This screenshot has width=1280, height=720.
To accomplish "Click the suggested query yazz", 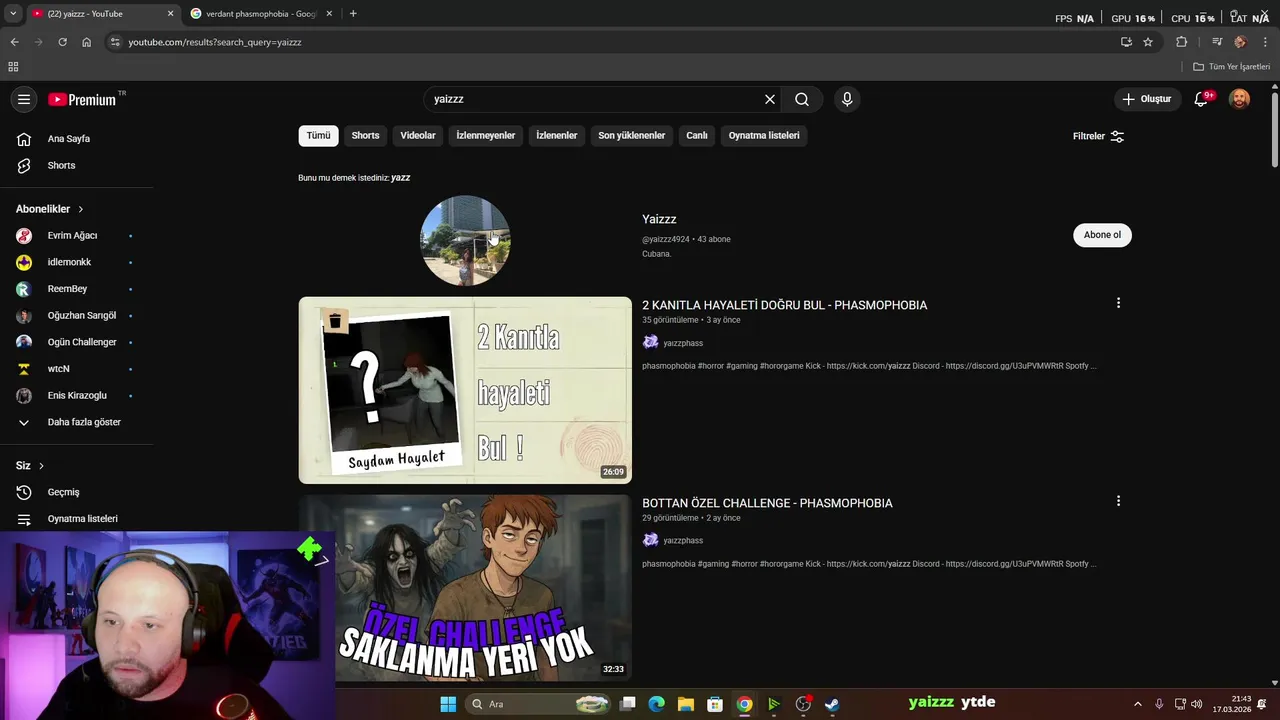I will coord(401,178).
